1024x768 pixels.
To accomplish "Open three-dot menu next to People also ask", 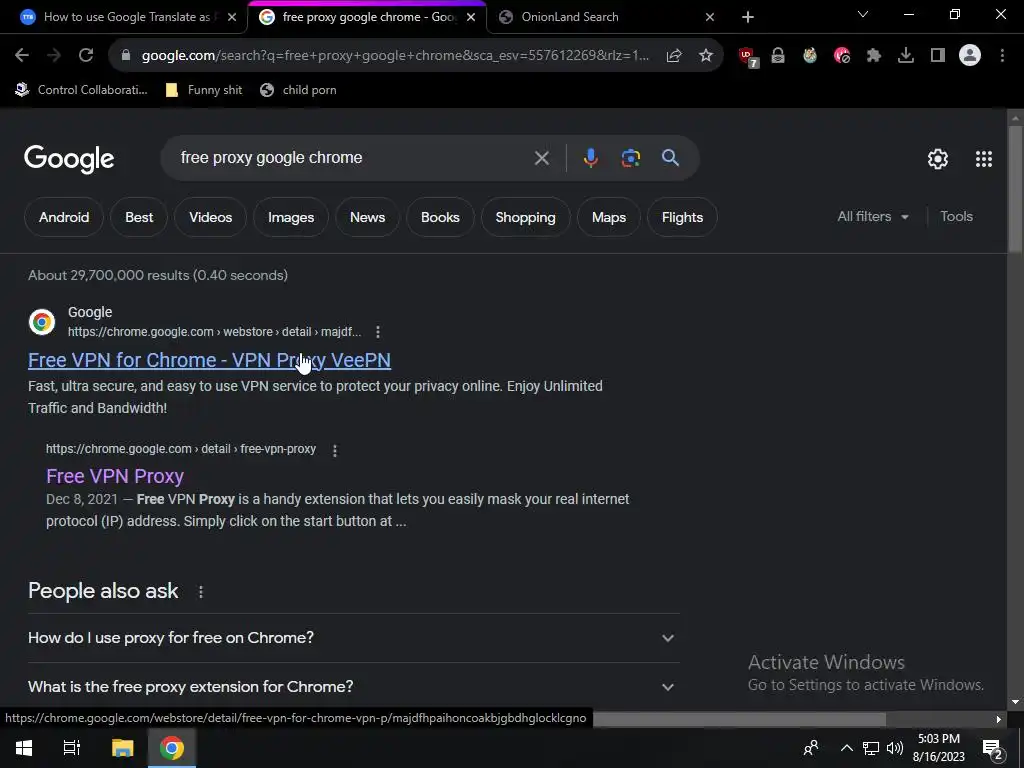I will (200, 592).
